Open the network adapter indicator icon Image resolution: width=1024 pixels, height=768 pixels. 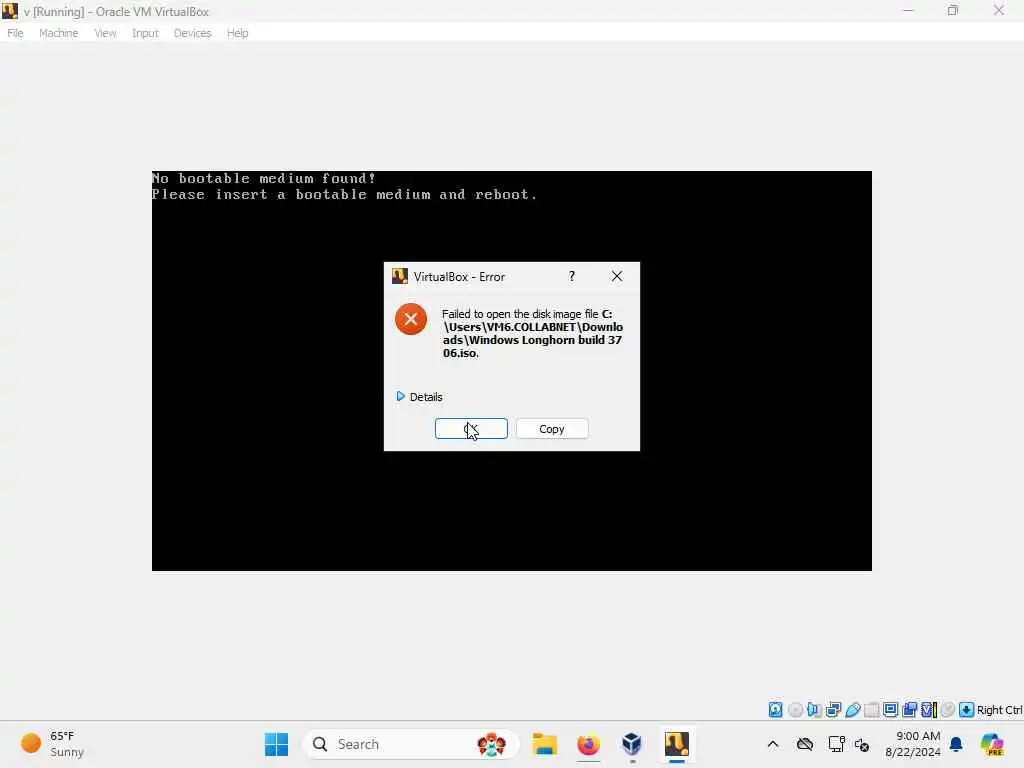click(x=833, y=710)
